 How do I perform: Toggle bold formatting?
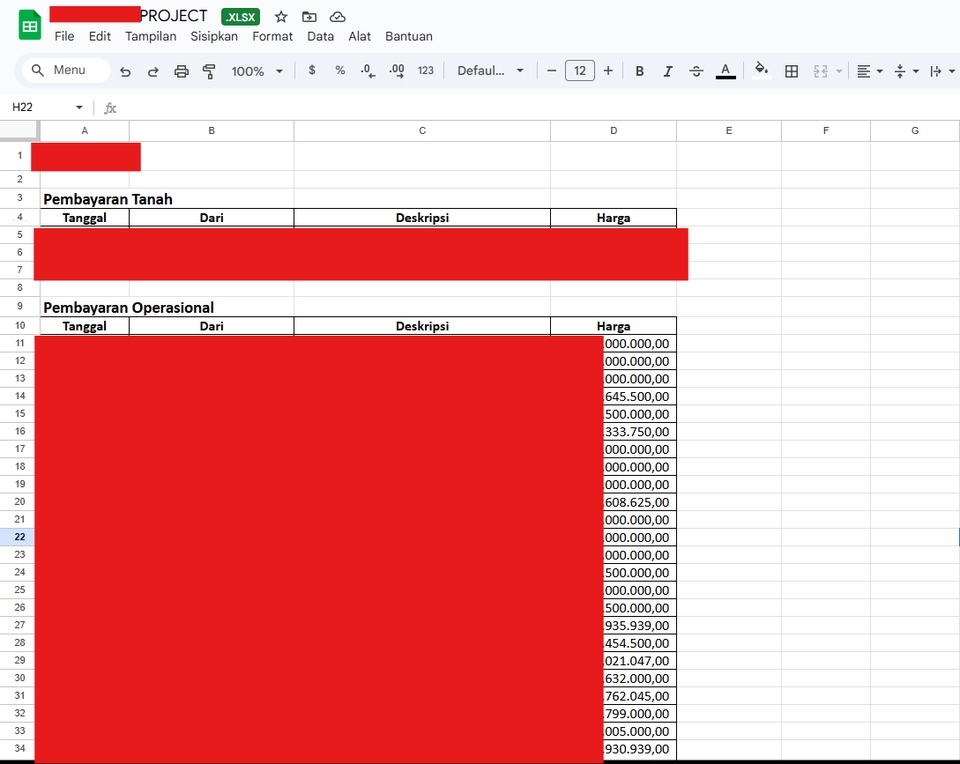[639, 71]
